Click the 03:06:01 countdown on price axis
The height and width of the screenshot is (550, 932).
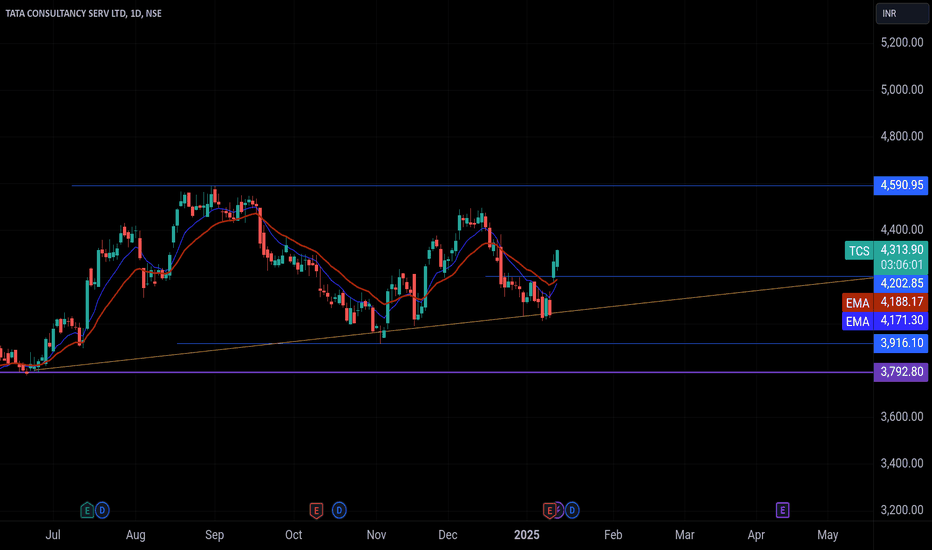pos(901,265)
